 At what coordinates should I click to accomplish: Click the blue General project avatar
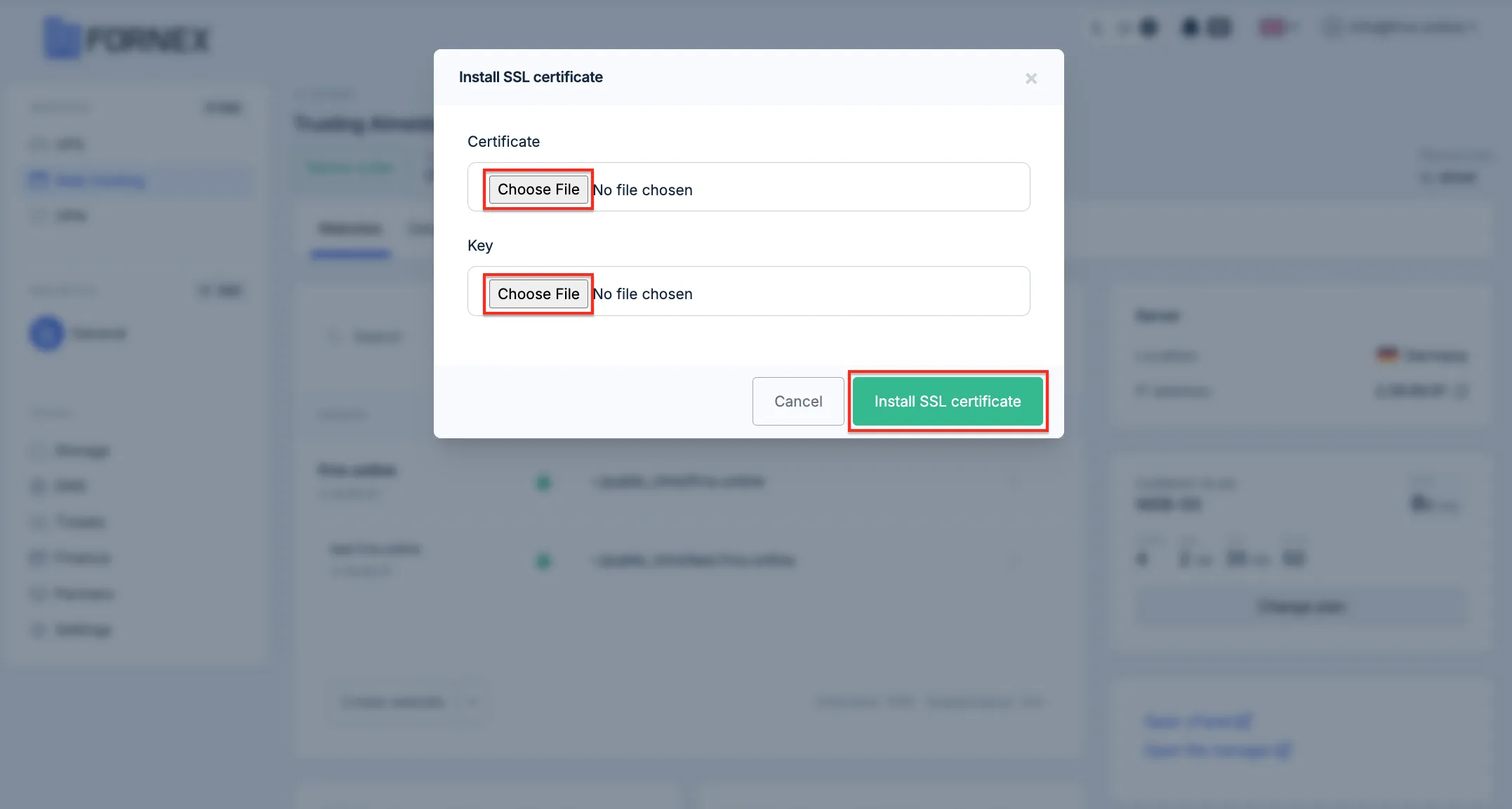point(47,334)
